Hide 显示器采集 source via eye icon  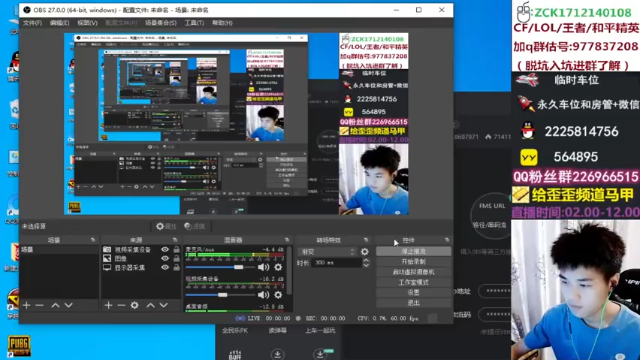pyautogui.click(x=165, y=268)
